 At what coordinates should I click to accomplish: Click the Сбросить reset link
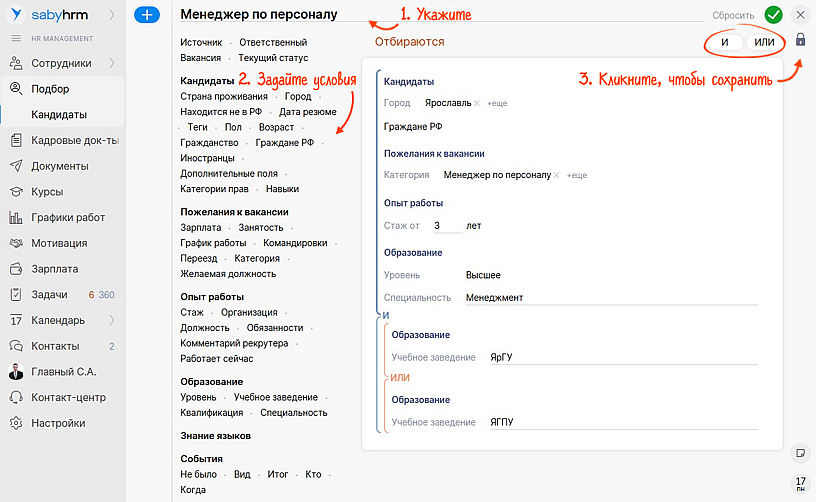[x=733, y=16]
